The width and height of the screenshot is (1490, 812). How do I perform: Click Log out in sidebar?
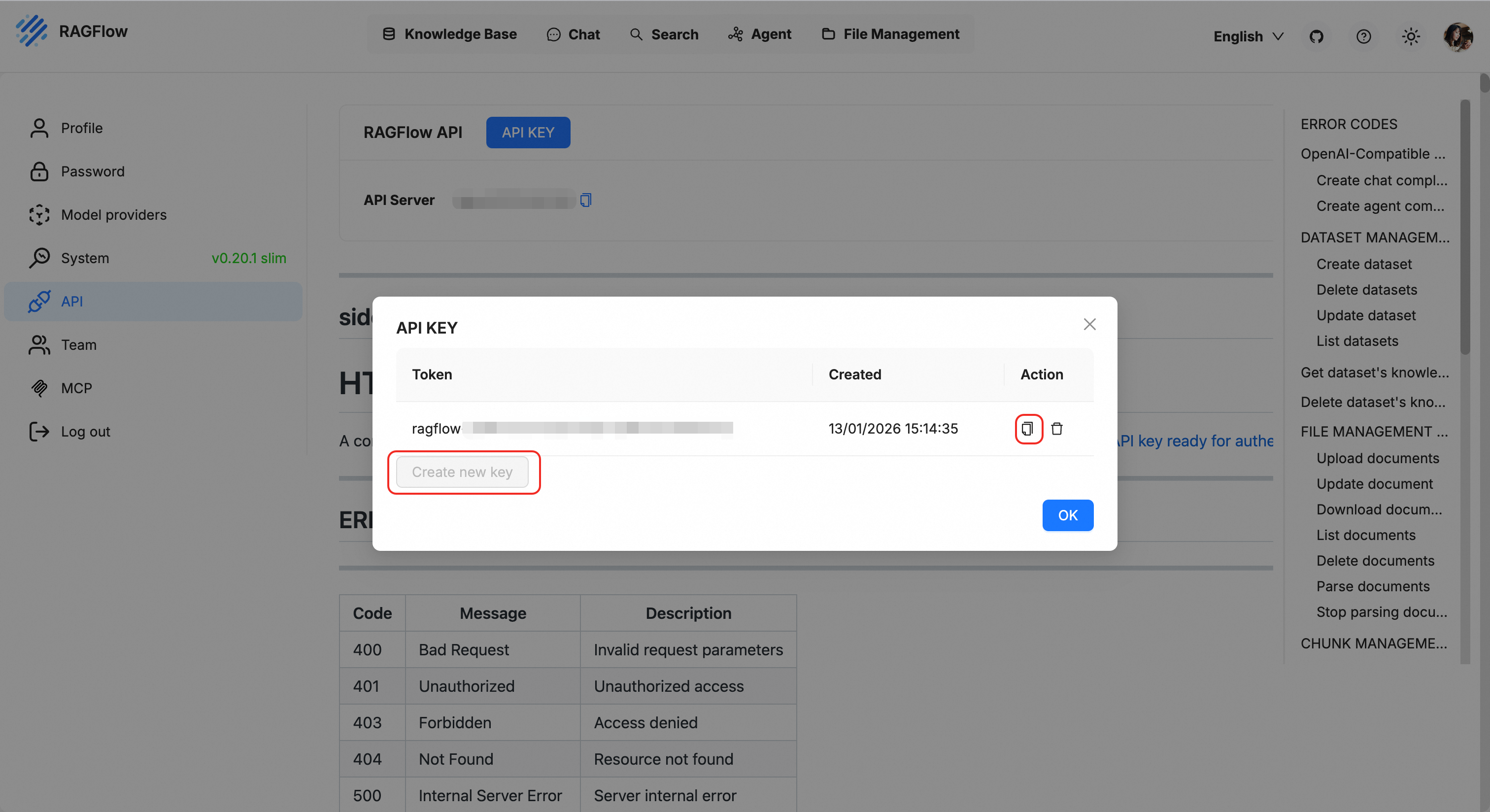point(85,432)
